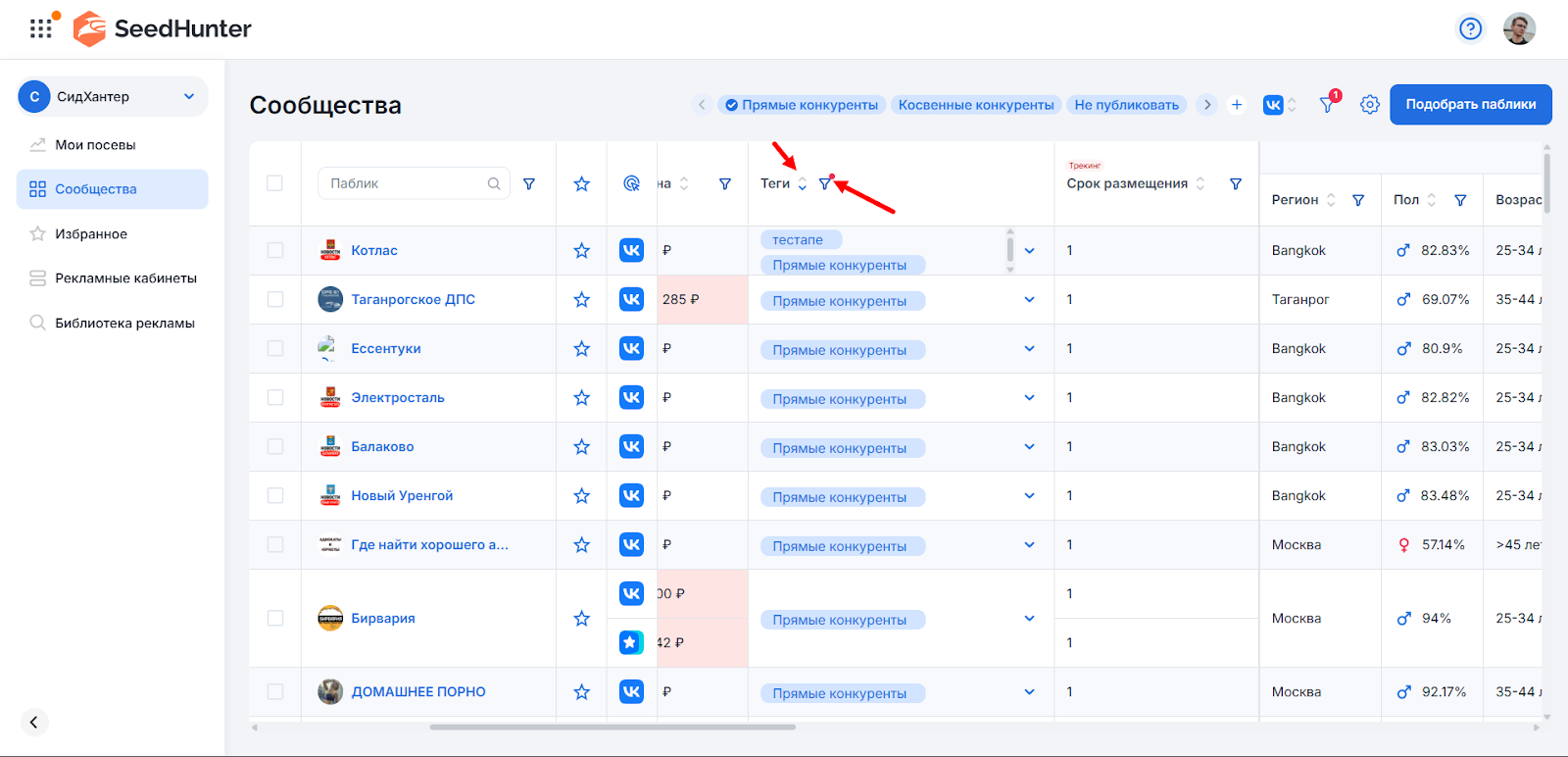Go to Библиотека рекламы section

[124, 324]
